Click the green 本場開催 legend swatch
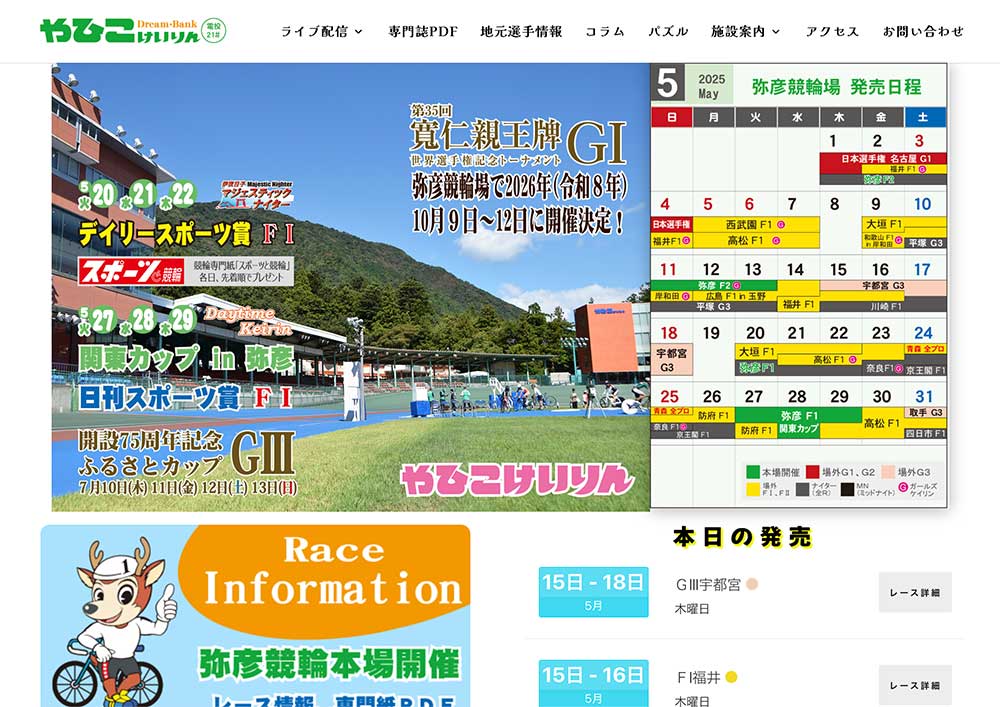The height and width of the screenshot is (707, 1000). [753, 472]
